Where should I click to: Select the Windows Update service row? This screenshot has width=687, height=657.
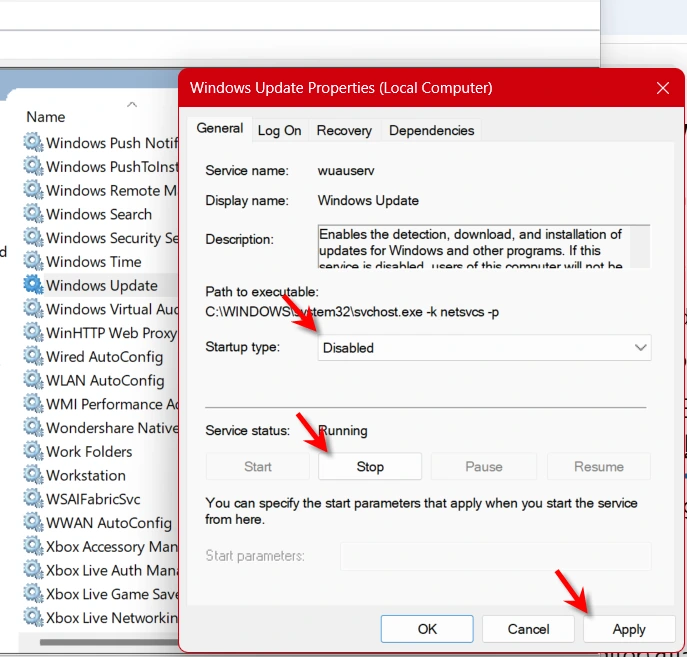(x=99, y=285)
